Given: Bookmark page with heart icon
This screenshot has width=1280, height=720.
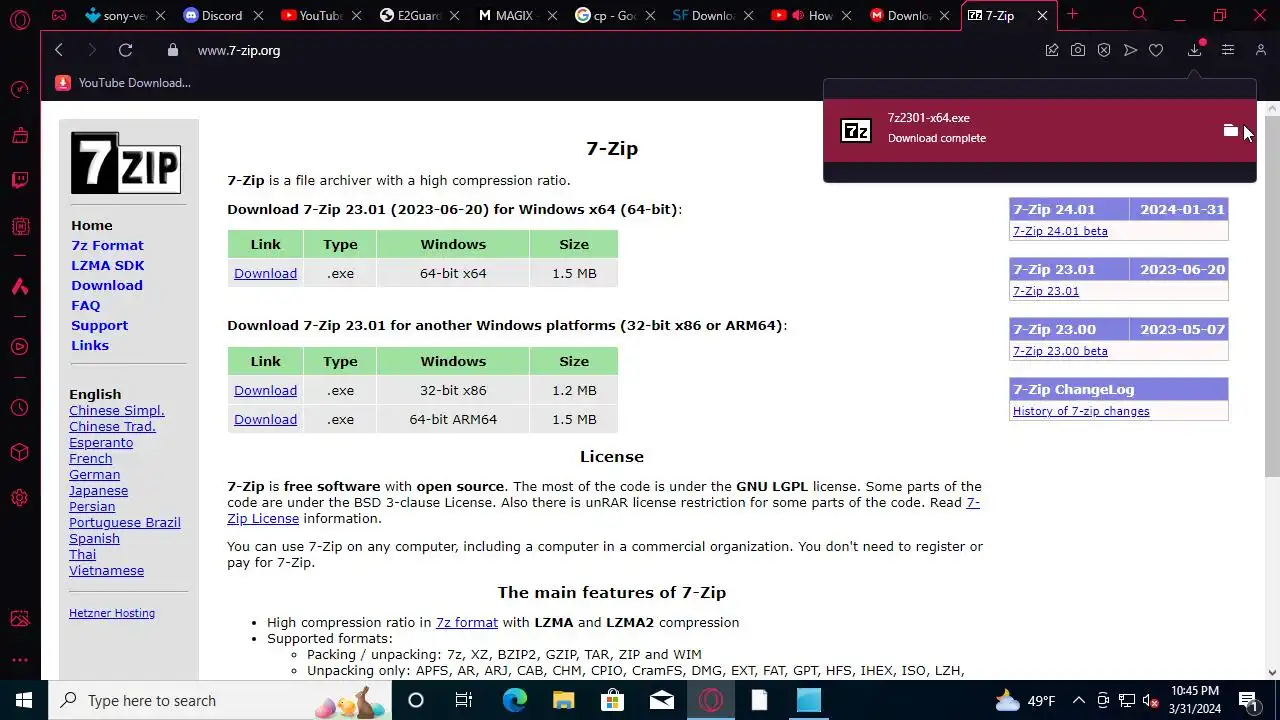Looking at the screenshot, I should point(1156,50).
